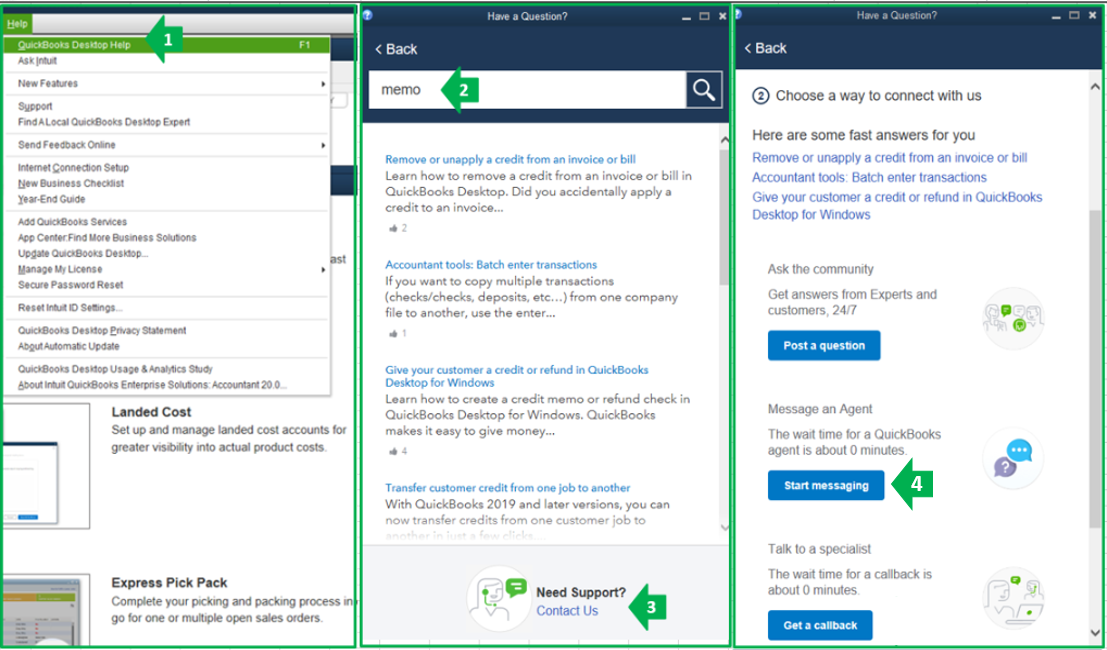Close the middle Have a Question window
The width and height of the screenshot is (1107, 650).
point(722,16)
